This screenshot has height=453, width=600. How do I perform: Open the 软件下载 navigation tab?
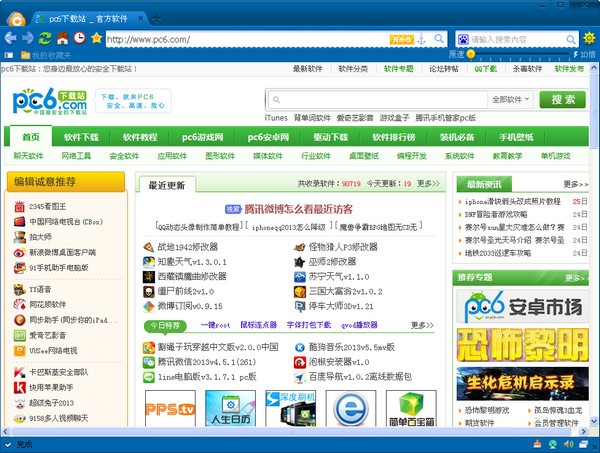click(x=81, y=137)
